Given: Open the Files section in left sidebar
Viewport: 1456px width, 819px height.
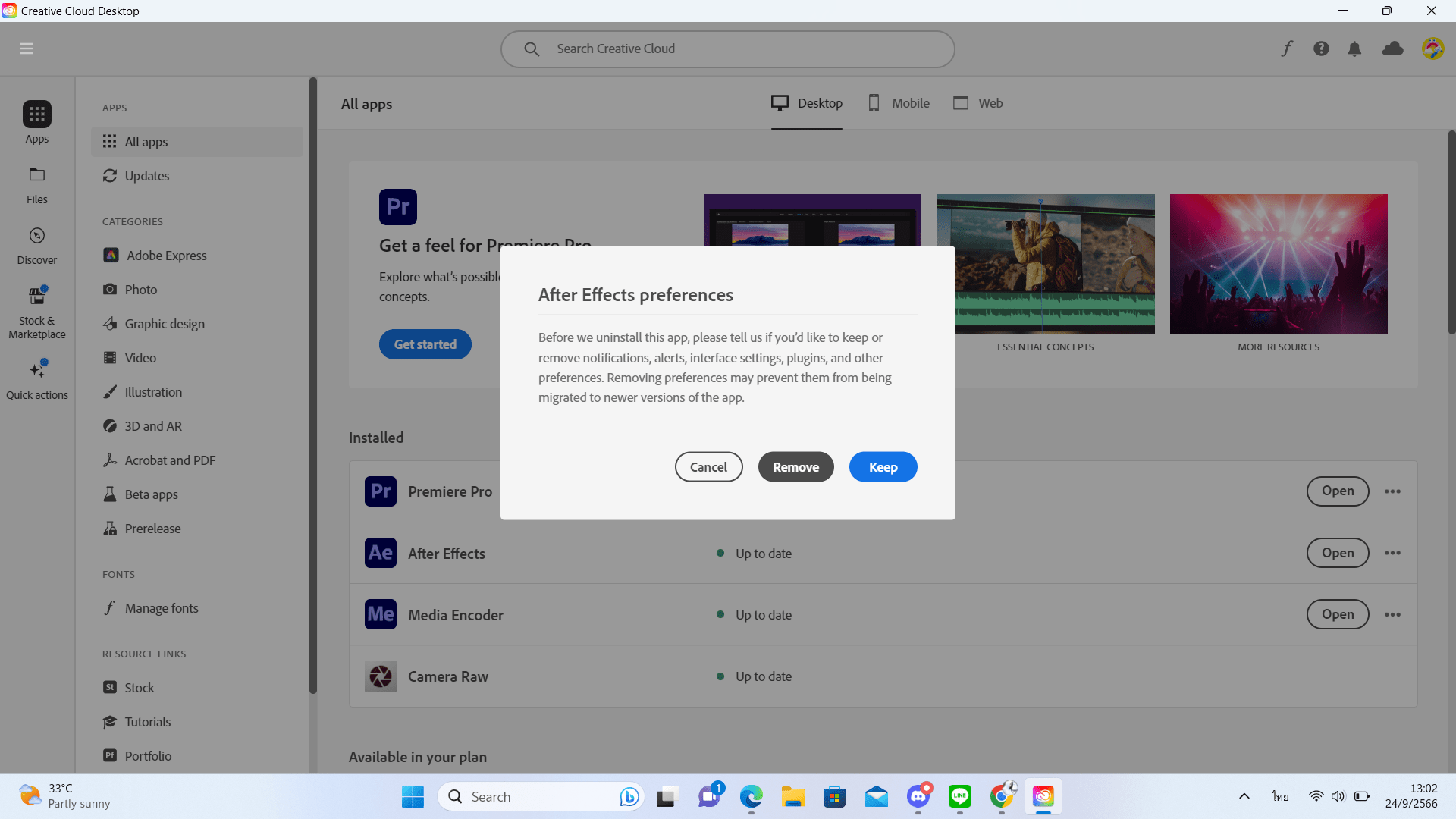Looking at the screenshot, I should (36, 184).
